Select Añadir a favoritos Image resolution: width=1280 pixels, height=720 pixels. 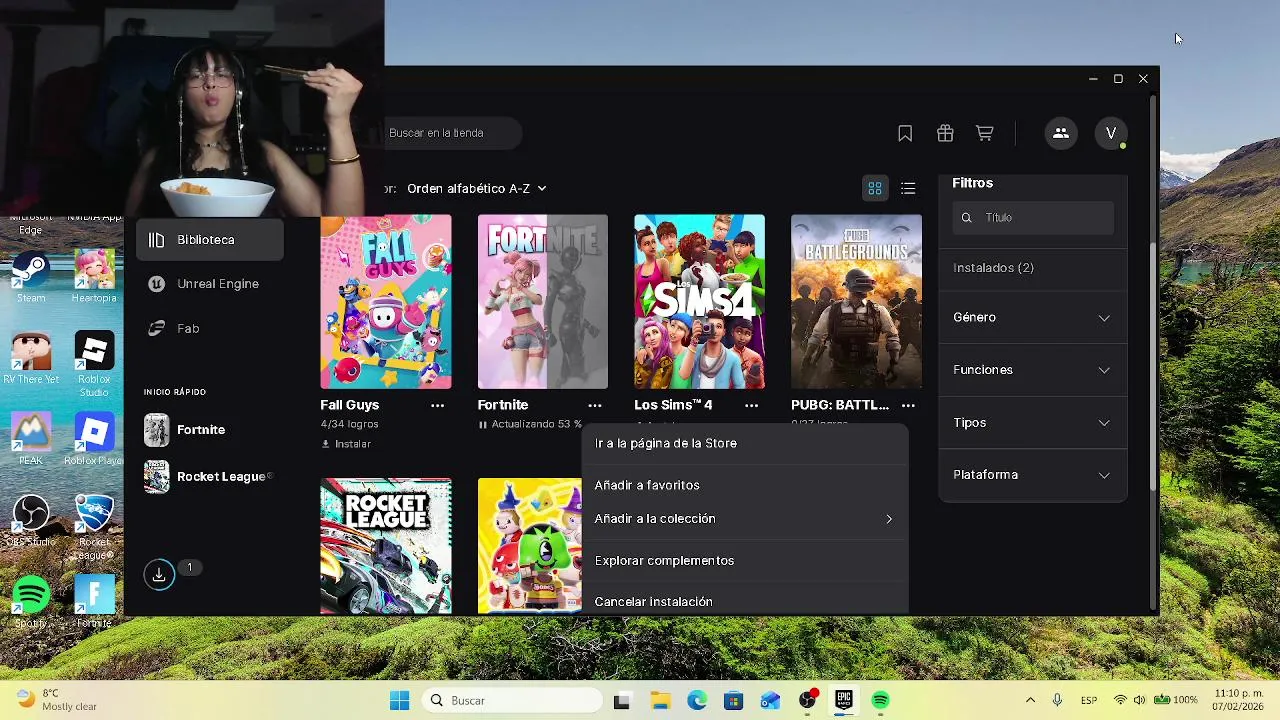pos(745,485)
